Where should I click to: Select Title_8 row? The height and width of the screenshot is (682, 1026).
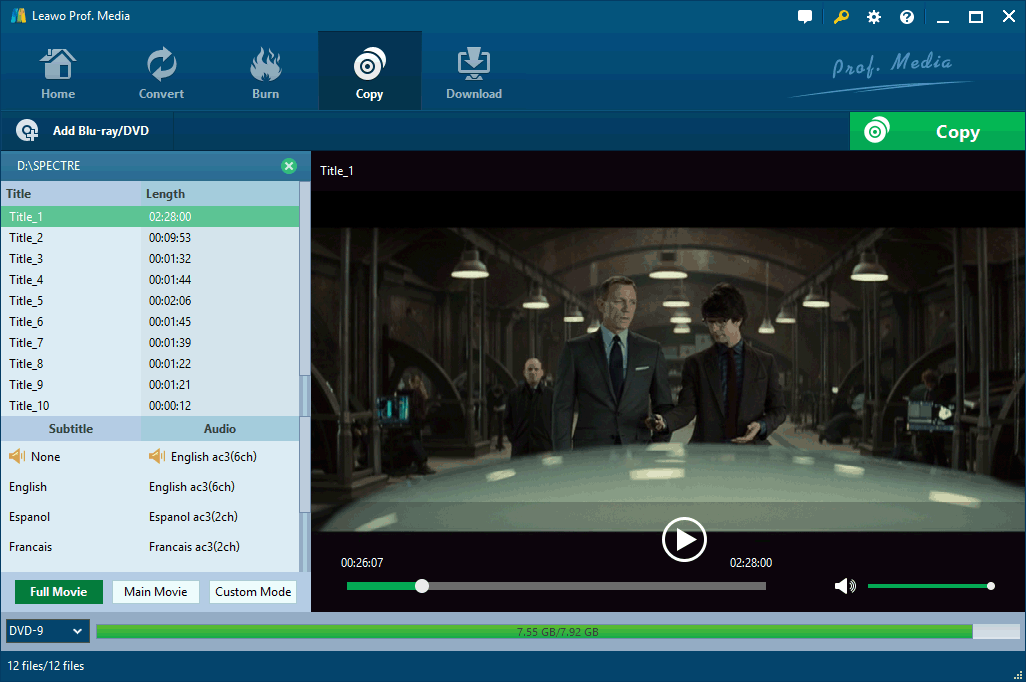point(150,363)
